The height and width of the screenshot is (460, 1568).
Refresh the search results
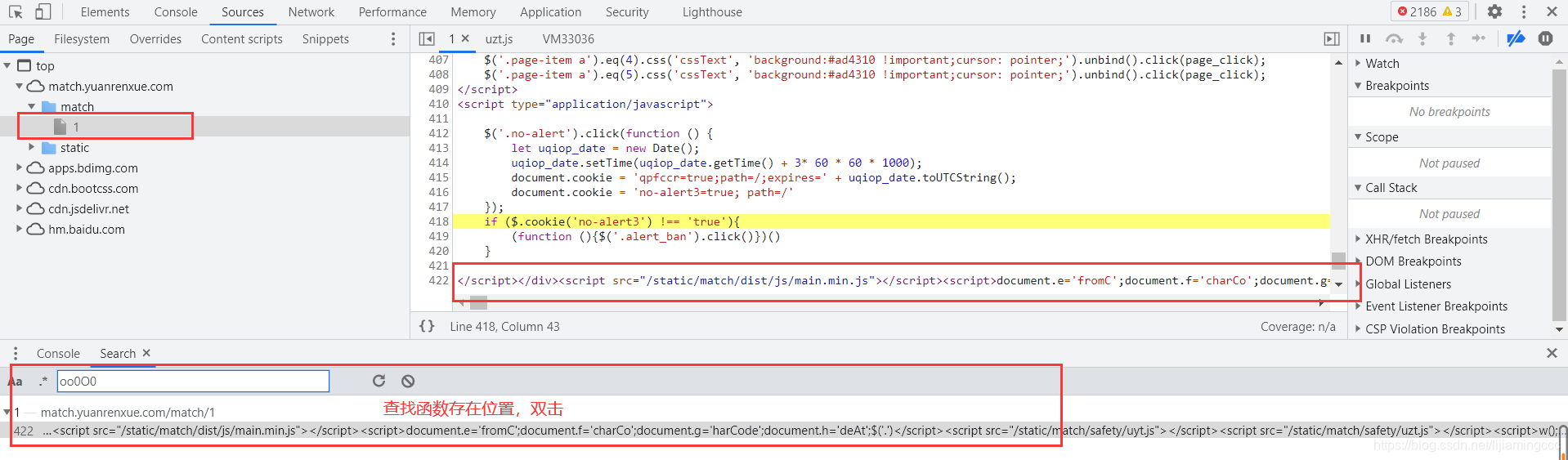click(379, 381)
